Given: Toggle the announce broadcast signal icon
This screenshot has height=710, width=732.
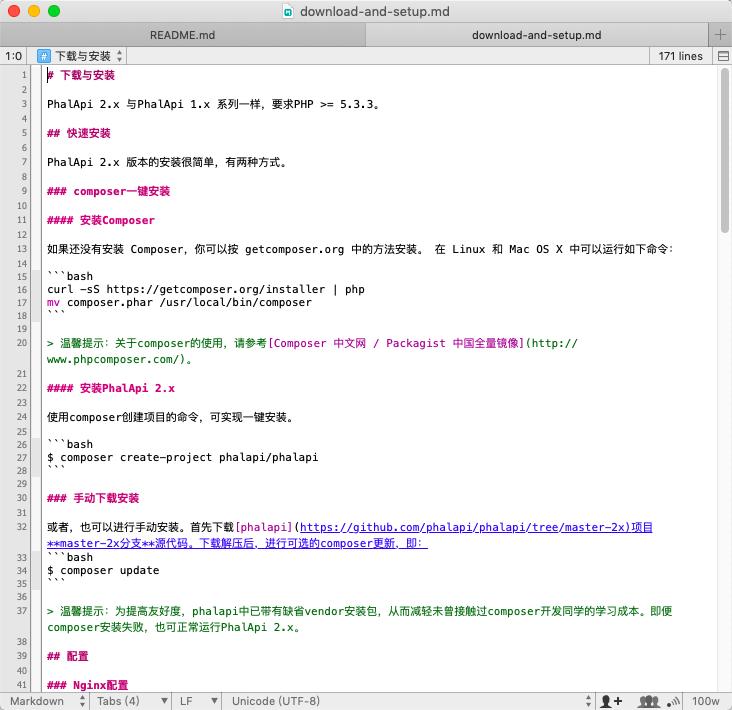Looking at the screenshot, I should click(673, 701).
